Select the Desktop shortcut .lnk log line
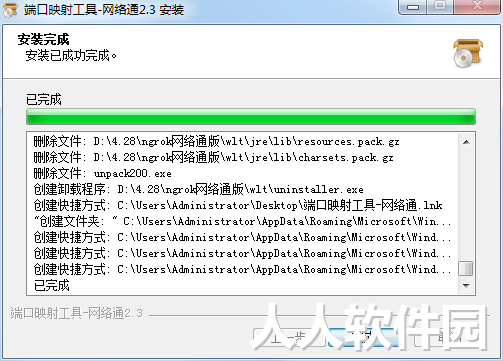 coord(238,205)
